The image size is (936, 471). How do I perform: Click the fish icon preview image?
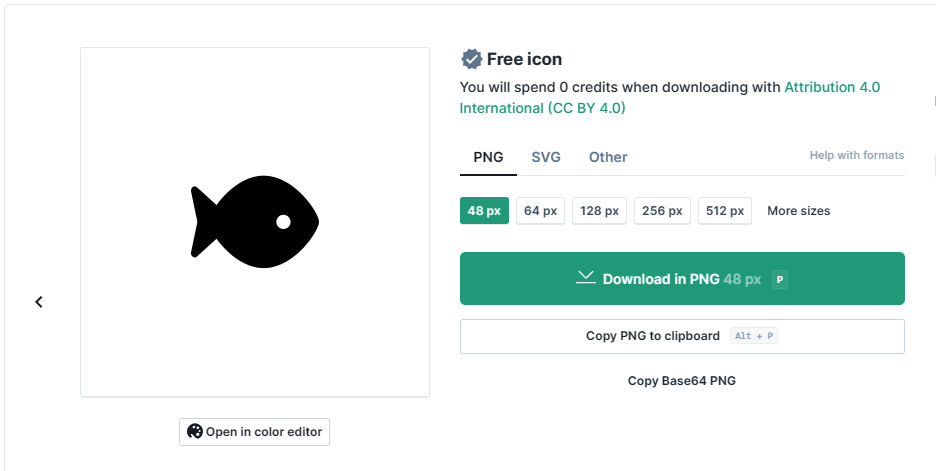point(255,221)
